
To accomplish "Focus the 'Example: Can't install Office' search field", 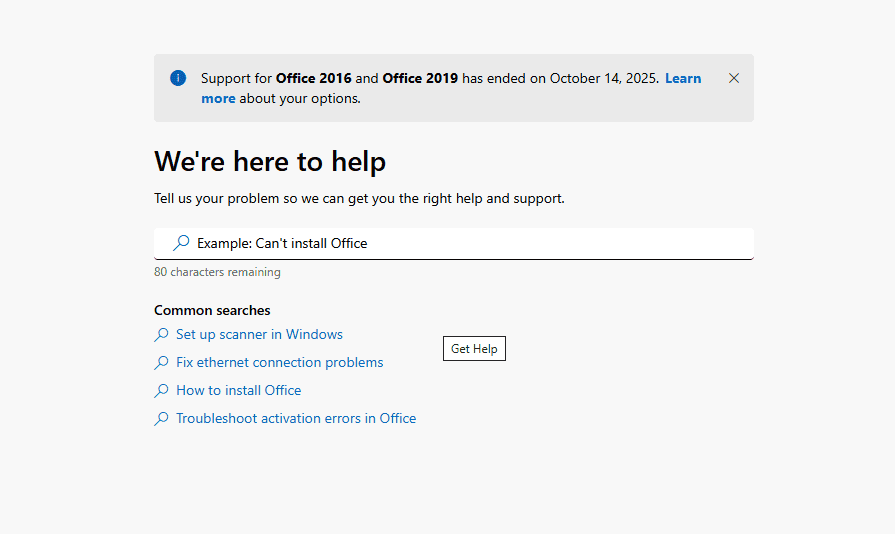I will click(x=460, y=243).
